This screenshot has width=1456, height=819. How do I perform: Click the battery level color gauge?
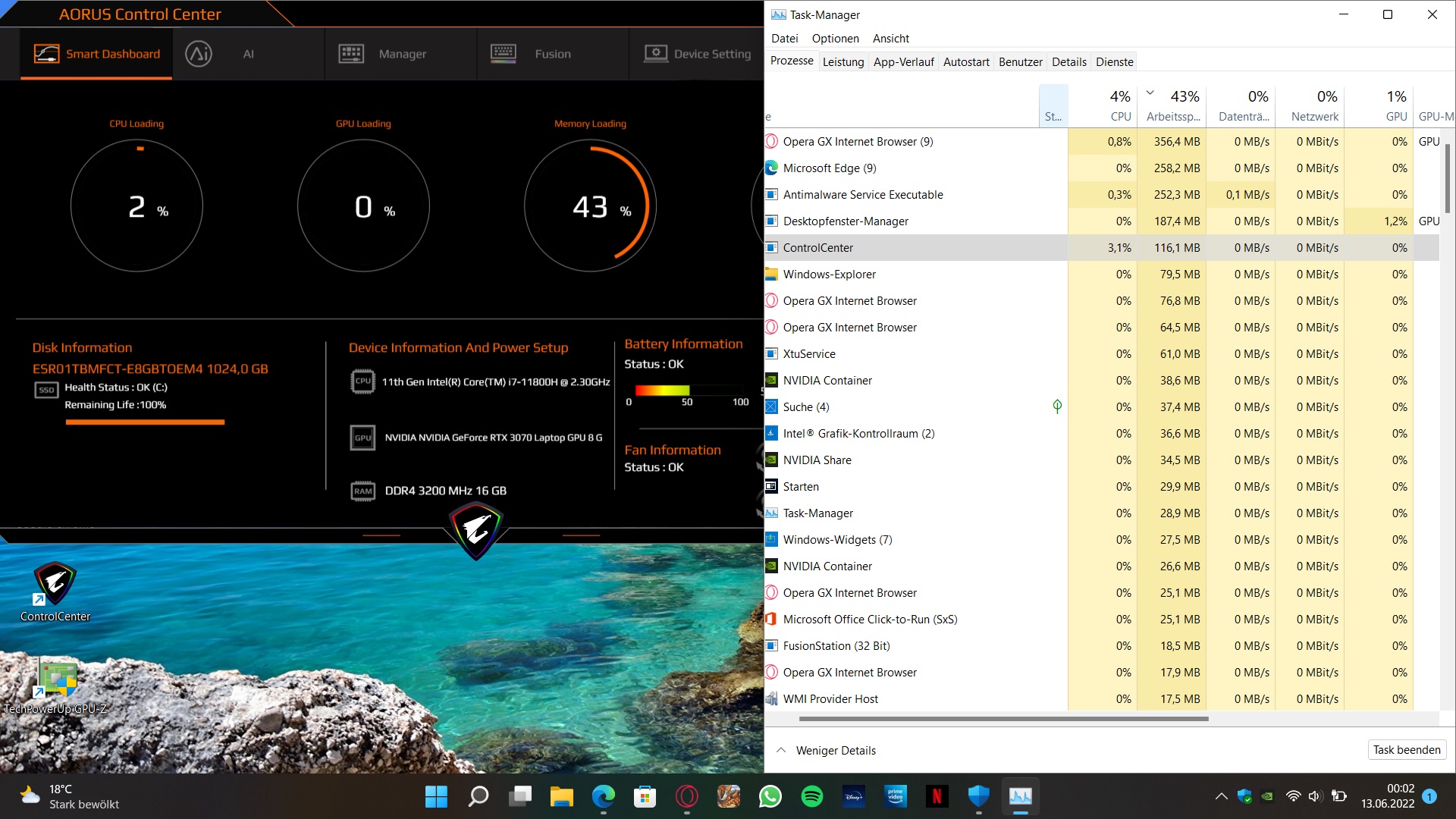point(662,390)
